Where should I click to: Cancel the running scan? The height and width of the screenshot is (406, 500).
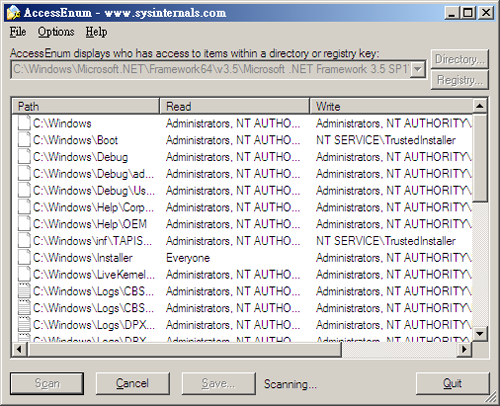[x=133, y=383]
